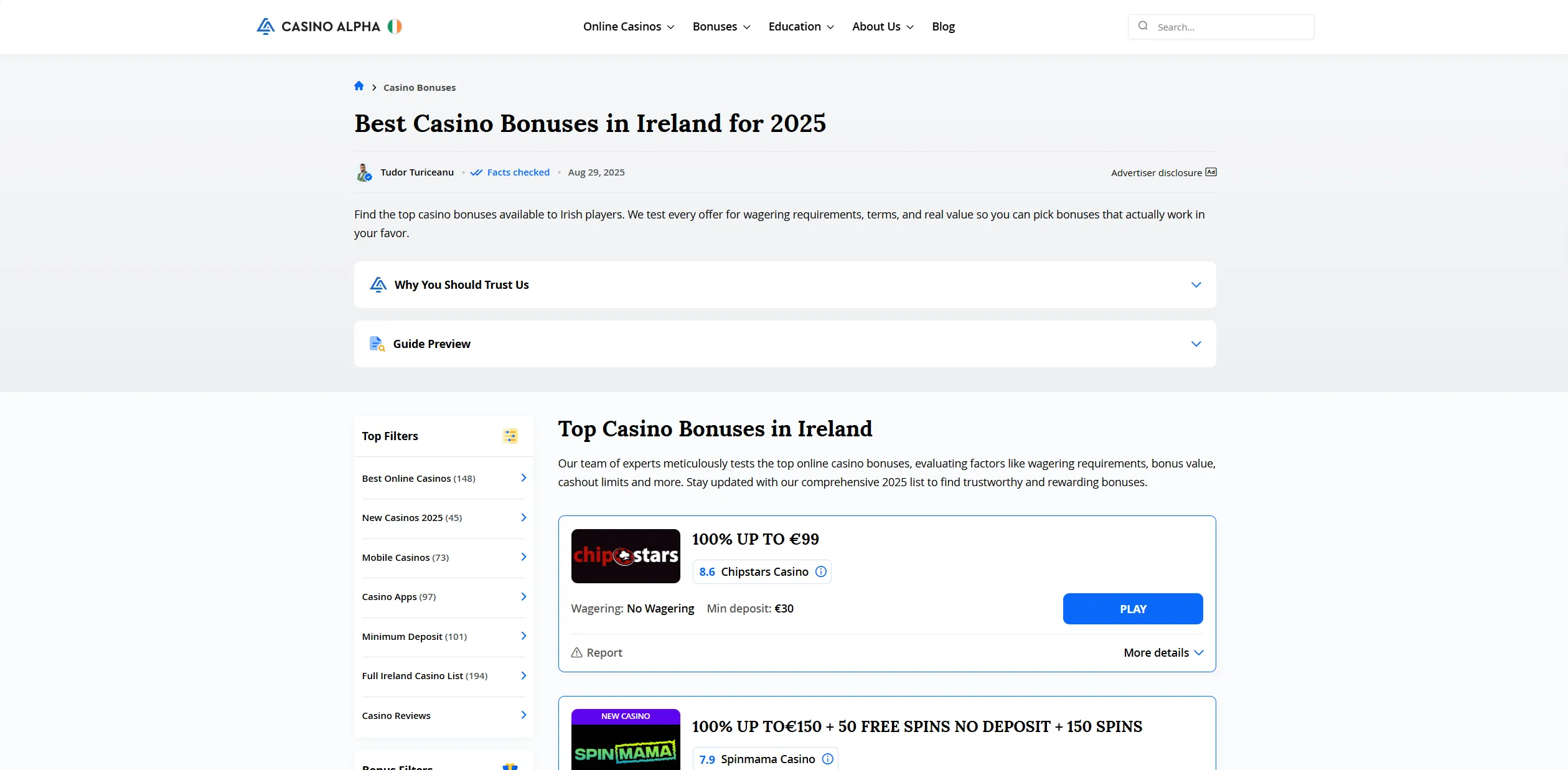Go to the home breadcrumb icon
This screenshot has width=1568, height=770.
pos(359,87)
